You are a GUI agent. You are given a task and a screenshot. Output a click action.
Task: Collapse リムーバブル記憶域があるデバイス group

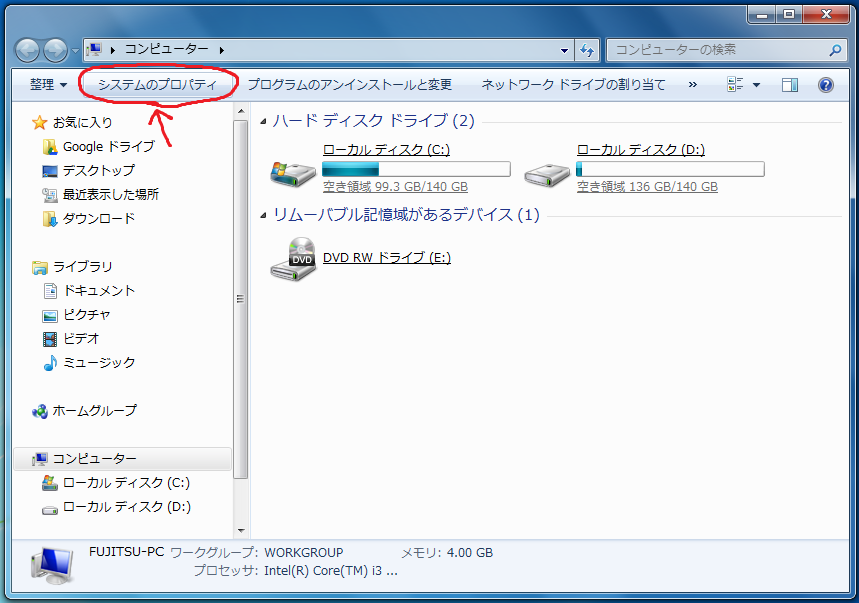264,215
